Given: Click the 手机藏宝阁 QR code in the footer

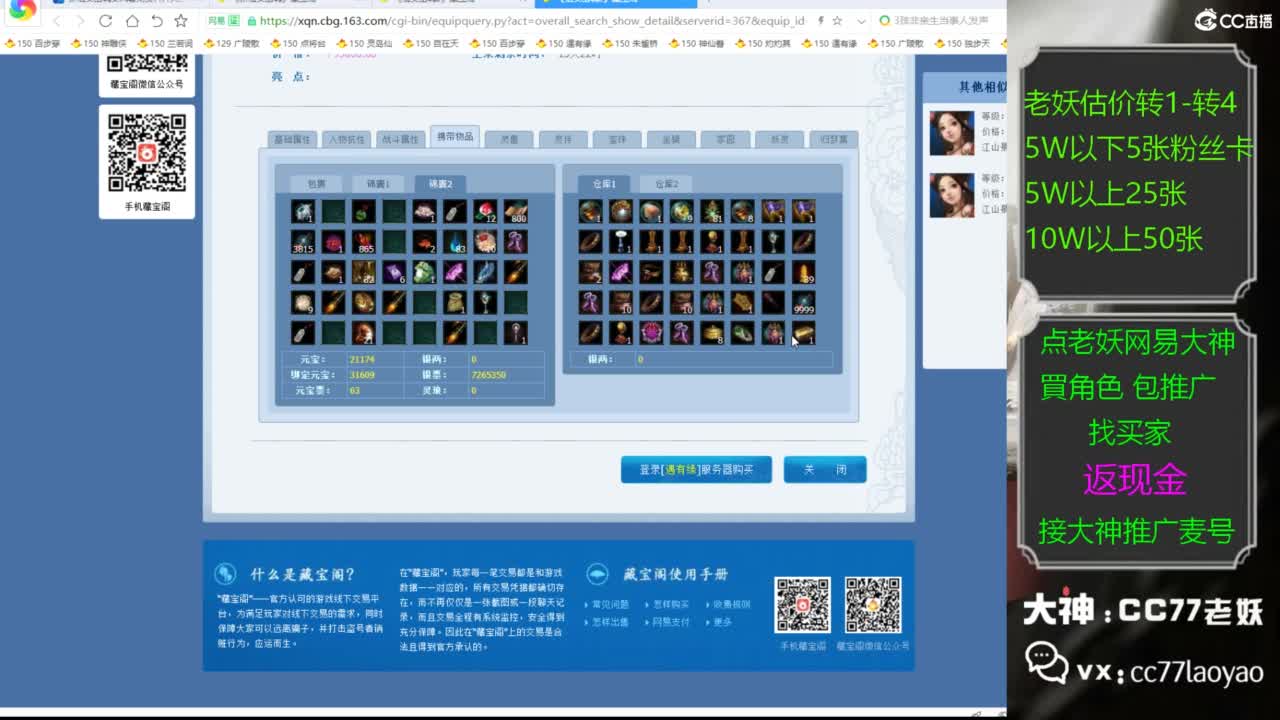Looking at the screenshot, I should pyautogui.click(x=802, y=605).
